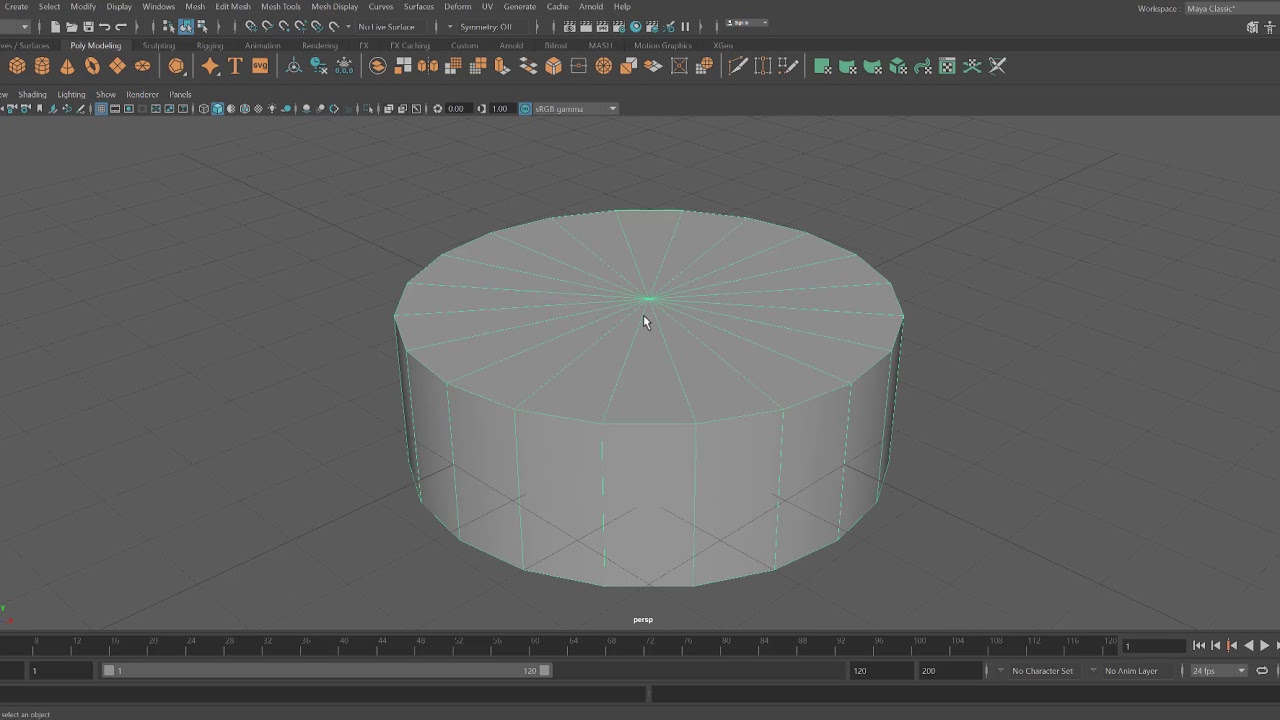Viewport: 1280px width, 720px height.
Task: Click the New Scene icon
Action: click(55, 27)
